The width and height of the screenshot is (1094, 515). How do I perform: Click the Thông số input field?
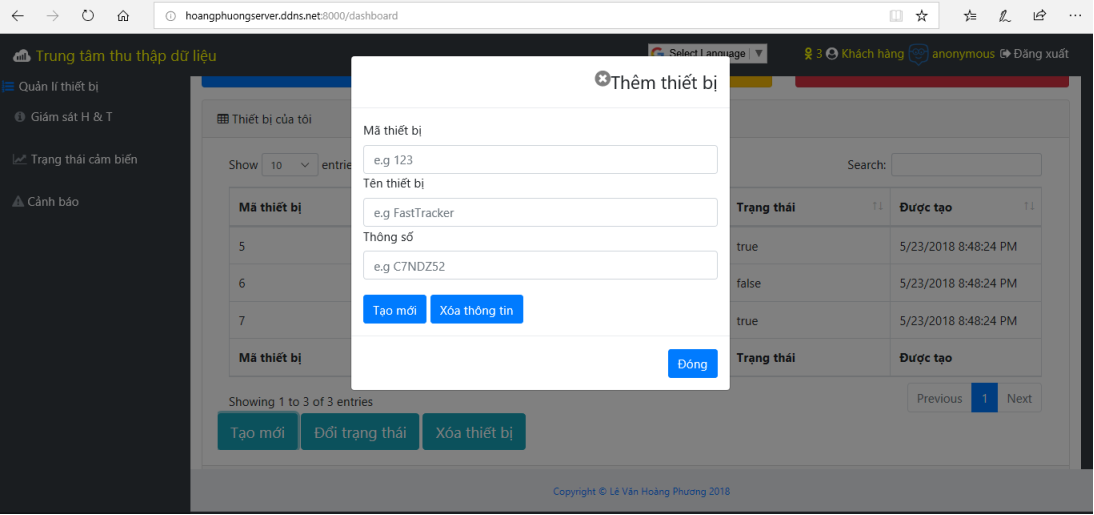(x=540, y=265)
